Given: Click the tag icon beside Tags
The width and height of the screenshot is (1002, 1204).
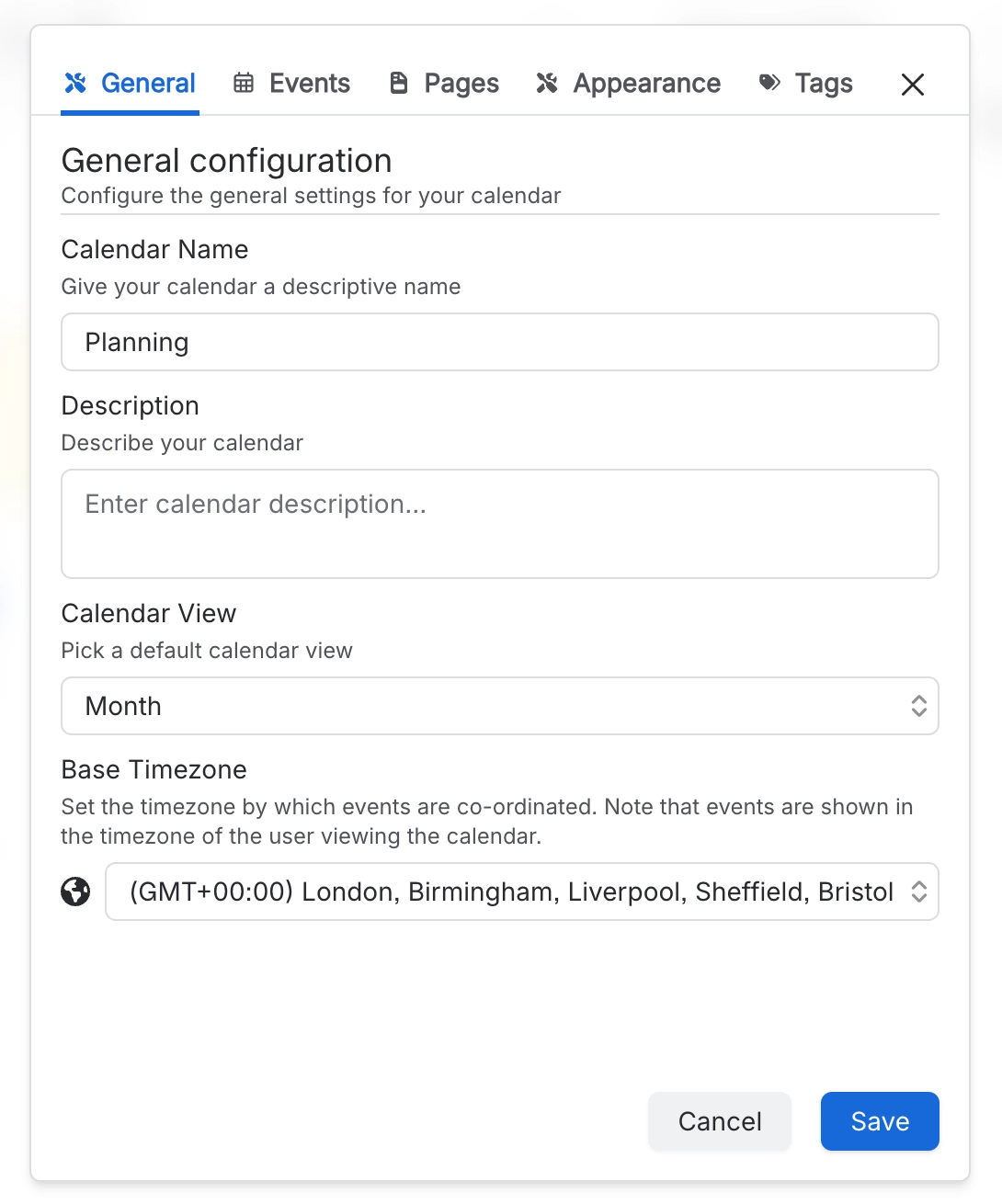Looking at the screenshot, I should point(769,84).
